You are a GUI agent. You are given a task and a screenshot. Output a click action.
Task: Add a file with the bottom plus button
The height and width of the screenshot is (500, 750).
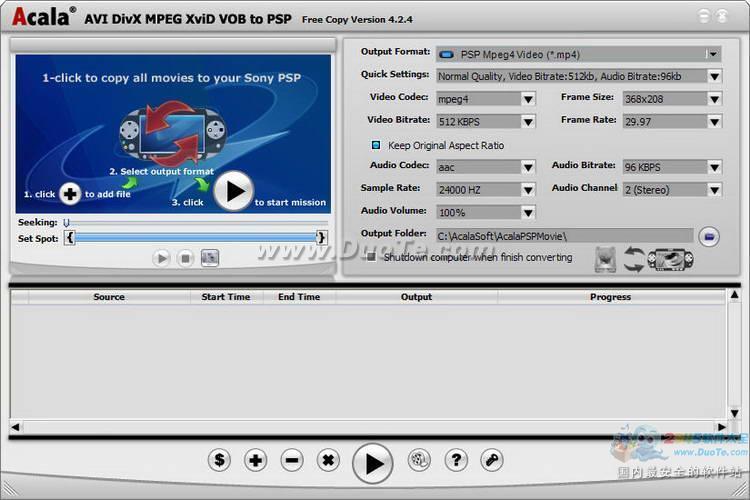(x=255, y=460)
